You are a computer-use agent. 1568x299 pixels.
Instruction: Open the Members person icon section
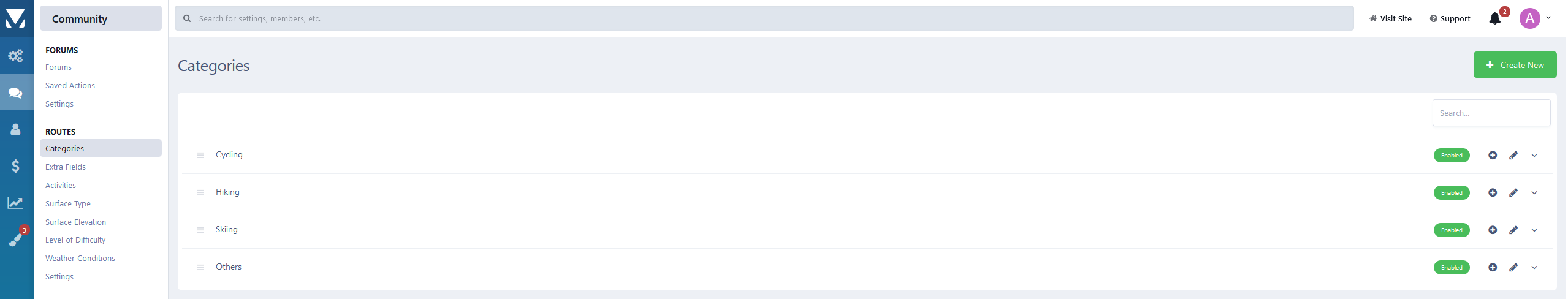coord(16,129)
